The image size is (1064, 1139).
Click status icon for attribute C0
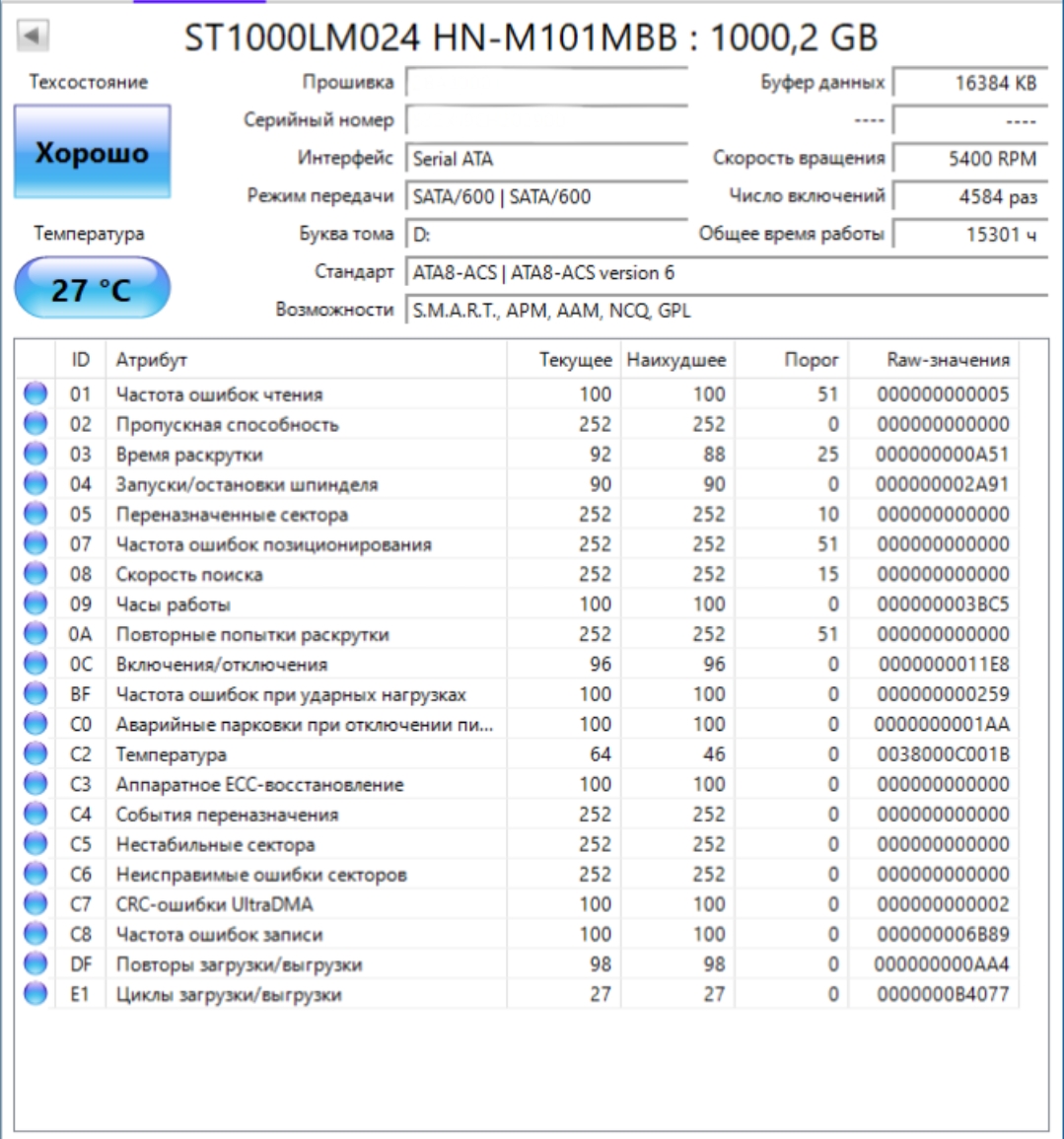tap(35, 724)
